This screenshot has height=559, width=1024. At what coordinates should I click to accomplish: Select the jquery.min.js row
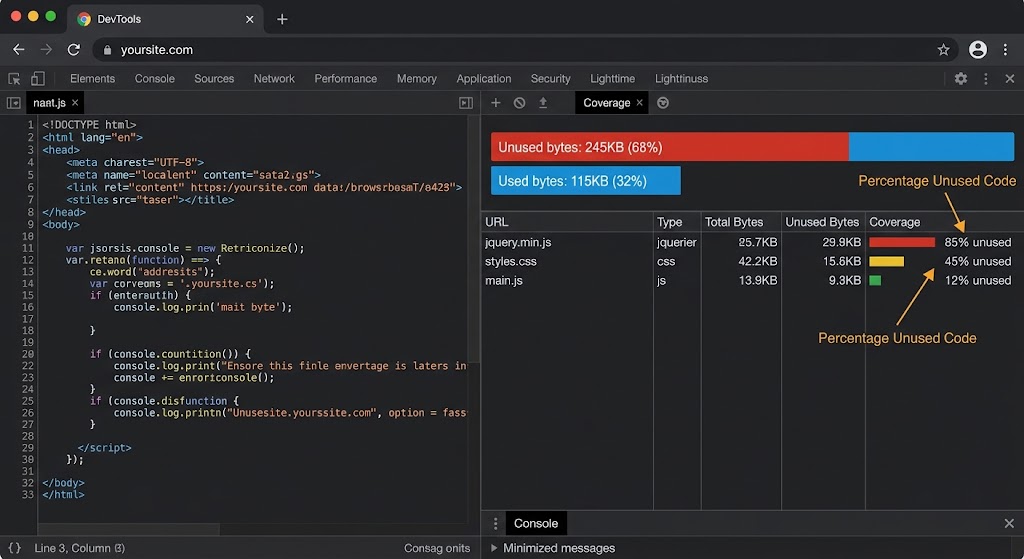[x=752, y=242]
